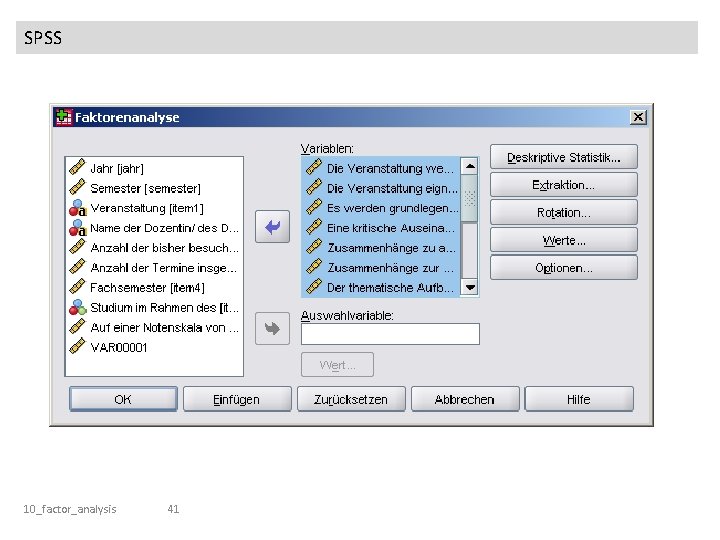Reset dialog with Zurücksetzen

point(351,399)
